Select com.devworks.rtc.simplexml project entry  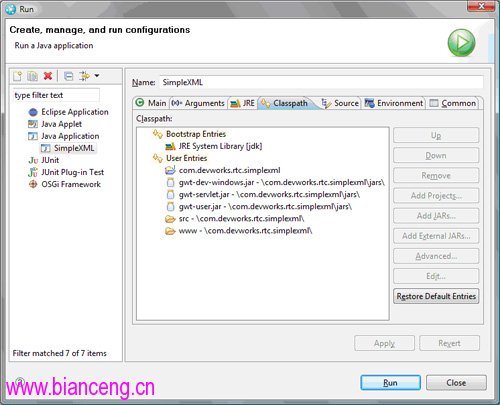(x=229, y=170)
